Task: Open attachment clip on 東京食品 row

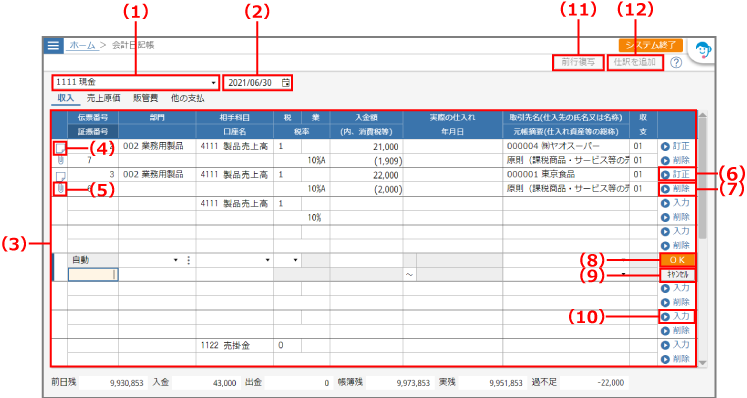Action: [61, 189]
